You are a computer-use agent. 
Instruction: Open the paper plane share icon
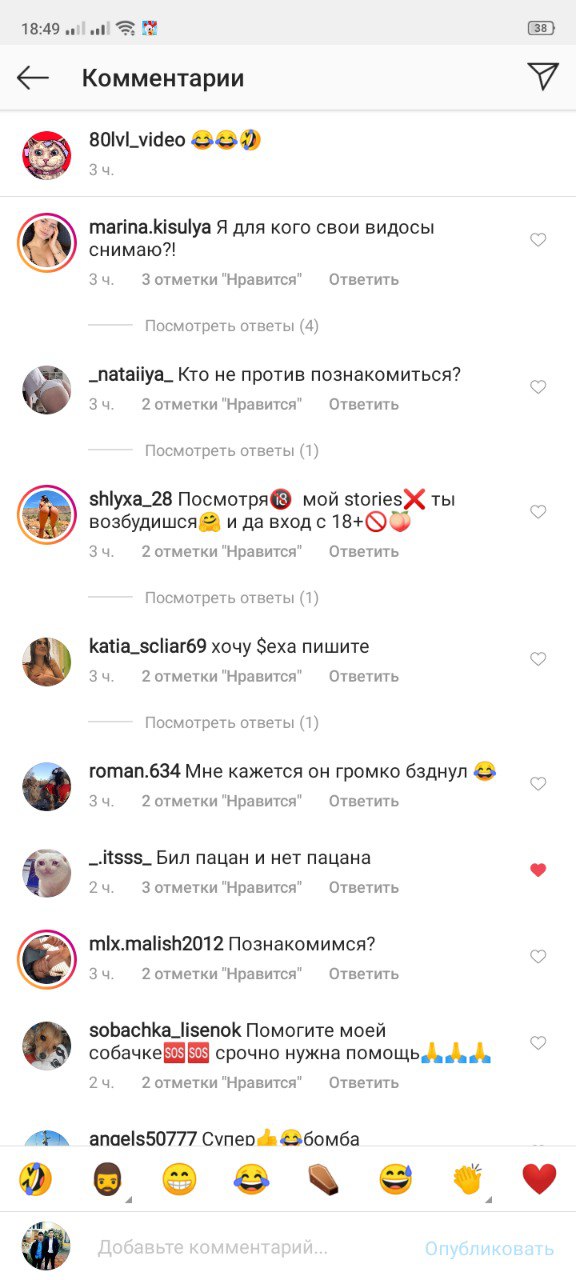point(542,76)
